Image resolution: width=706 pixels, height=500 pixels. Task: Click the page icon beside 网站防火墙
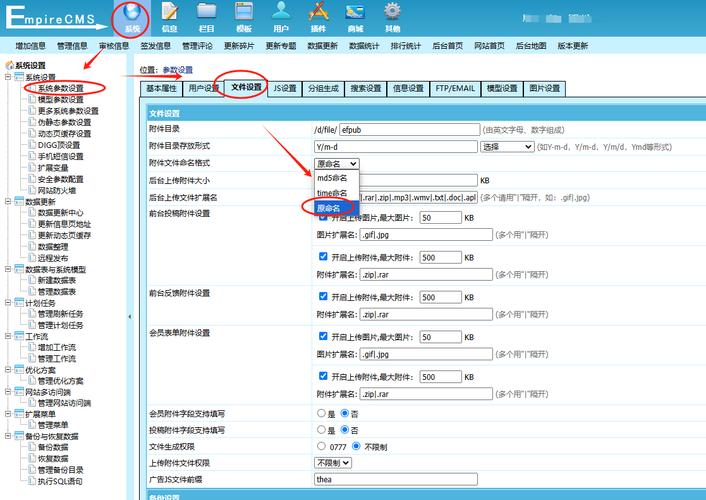pos(32,190)
